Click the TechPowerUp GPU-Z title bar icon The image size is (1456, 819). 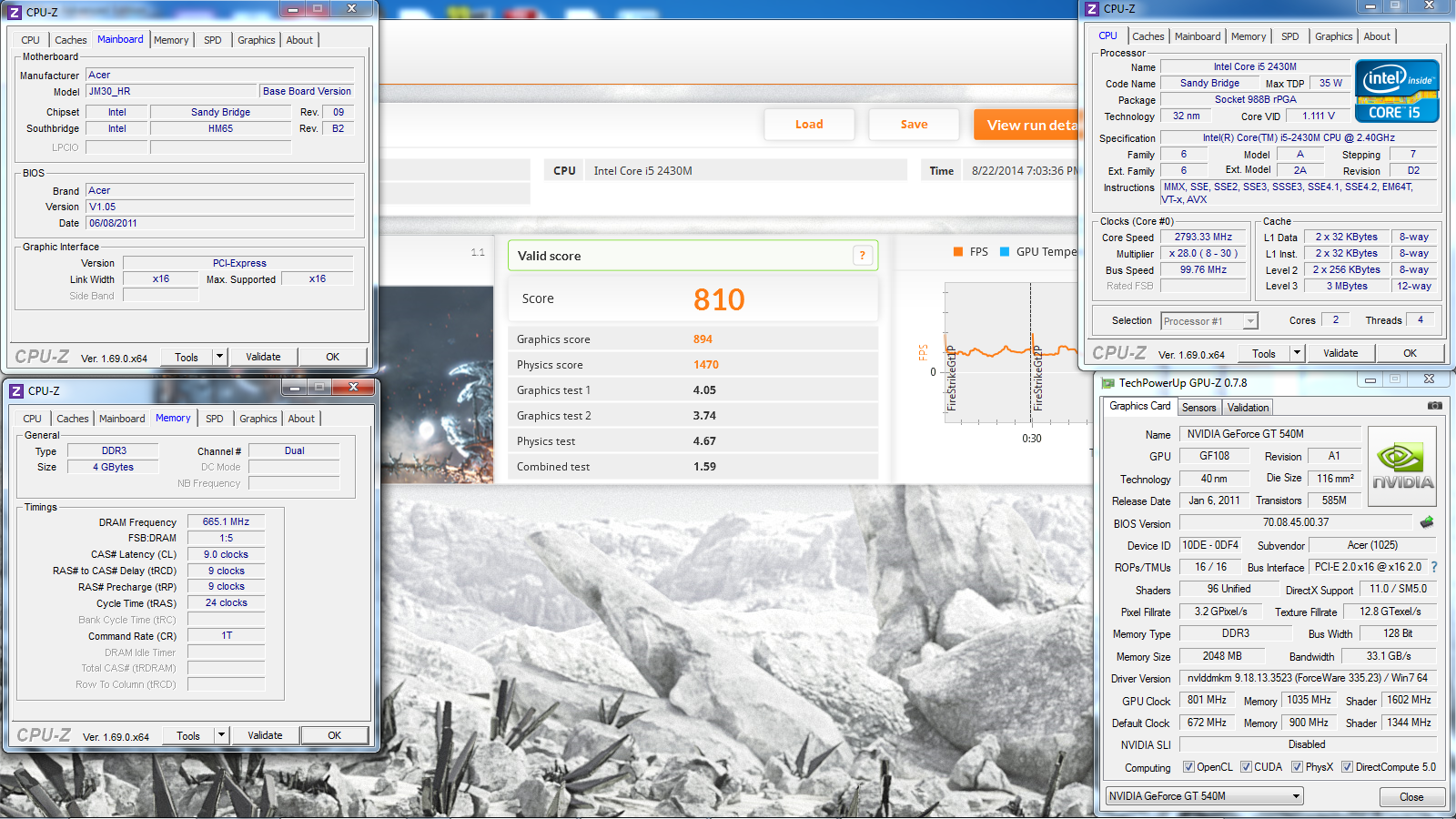(1108, 383)
